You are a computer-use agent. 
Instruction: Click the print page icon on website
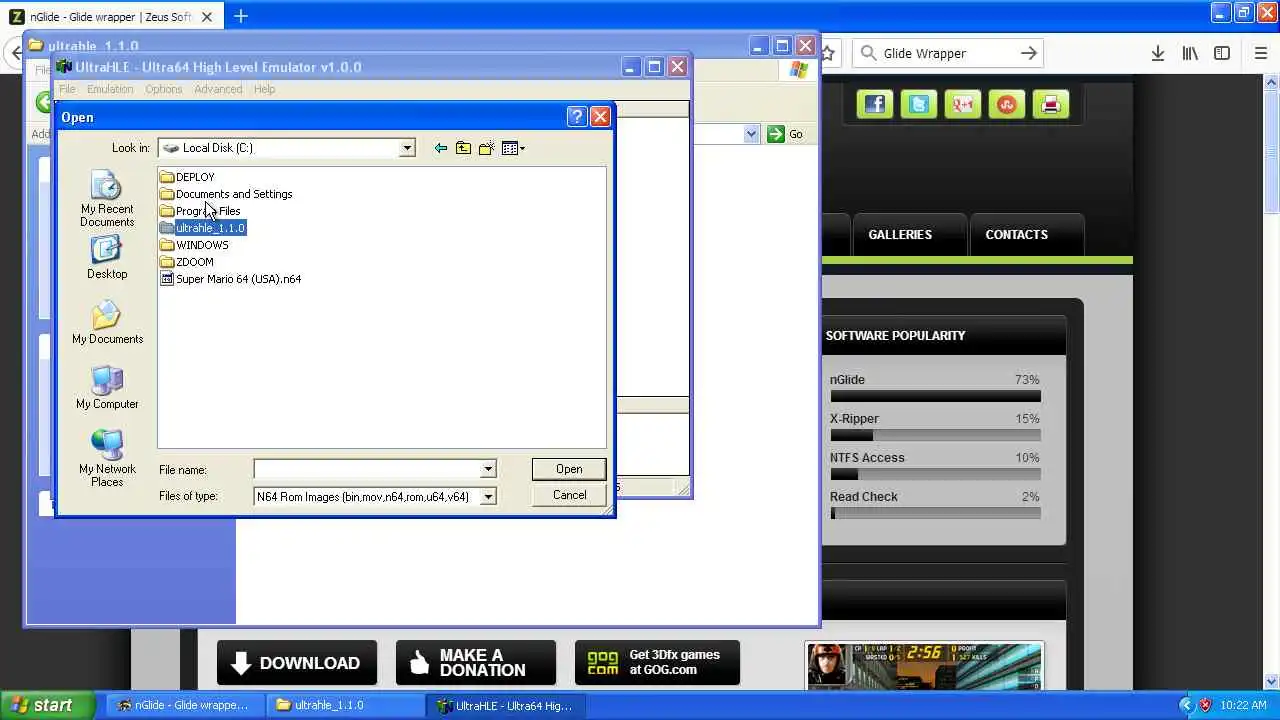(x=1051, y=104)
